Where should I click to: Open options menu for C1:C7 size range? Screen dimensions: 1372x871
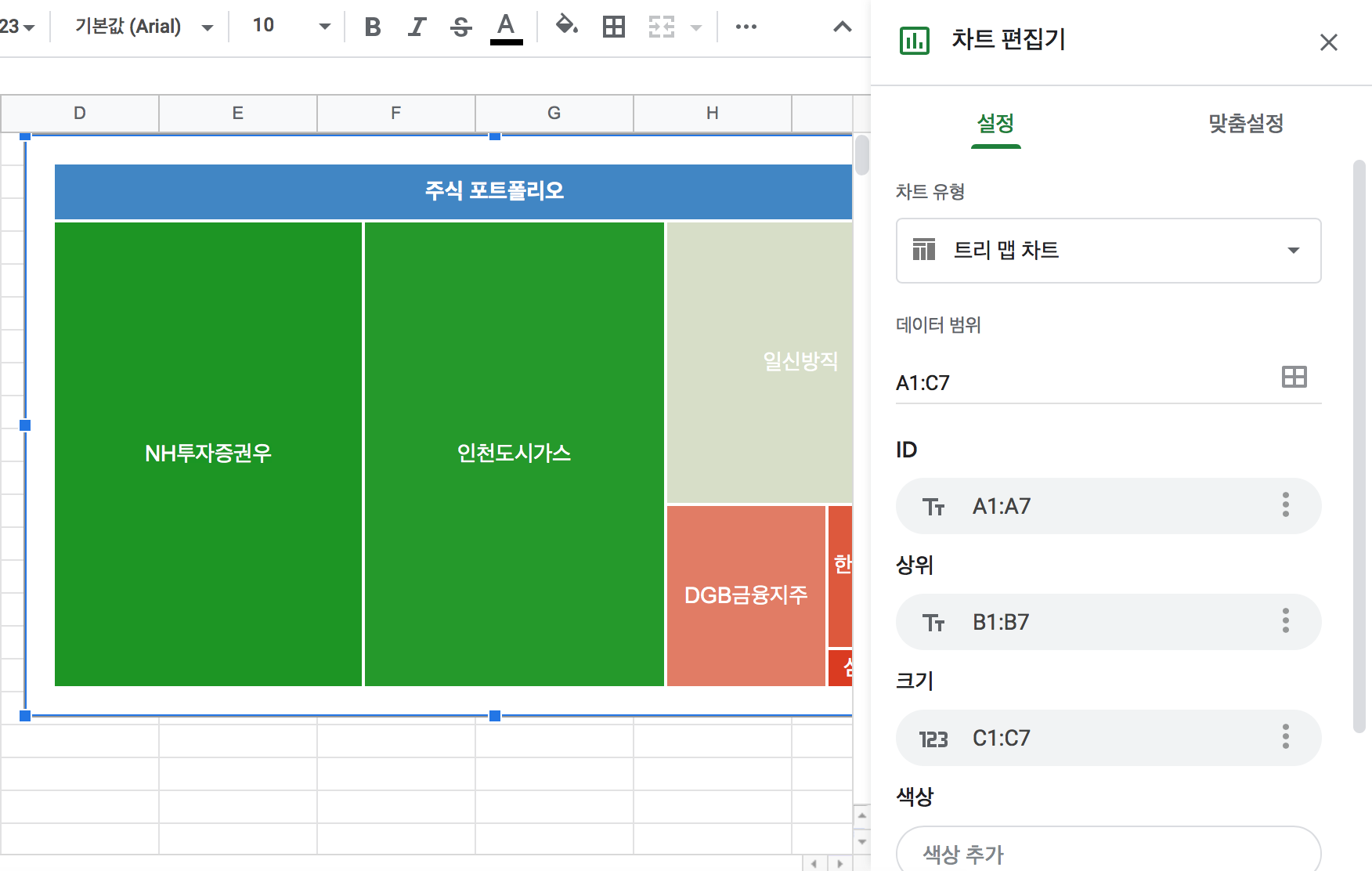(1286, 736)
